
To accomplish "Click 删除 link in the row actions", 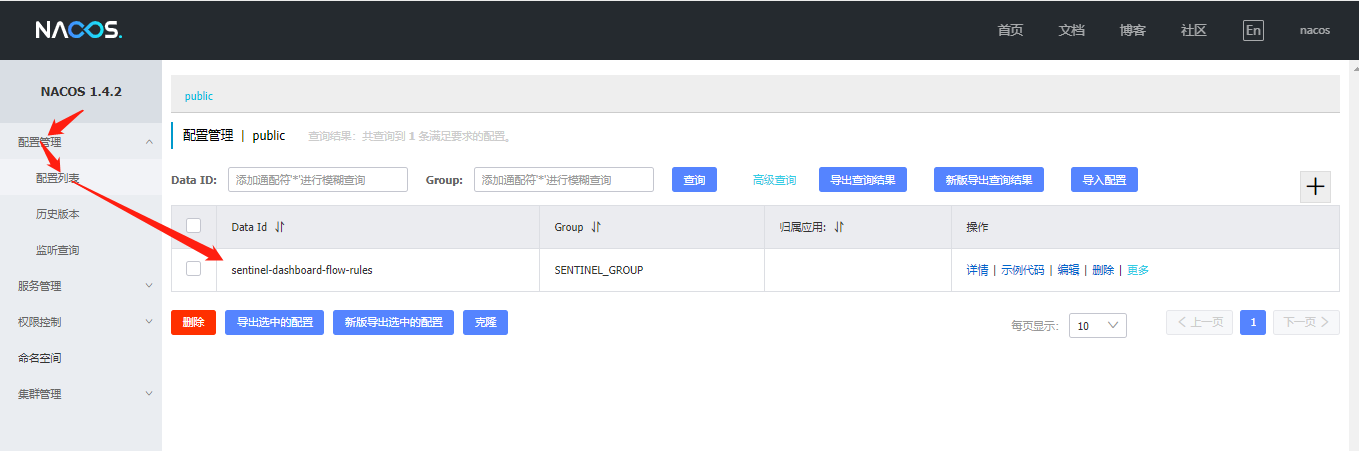I will (1103, 270).
